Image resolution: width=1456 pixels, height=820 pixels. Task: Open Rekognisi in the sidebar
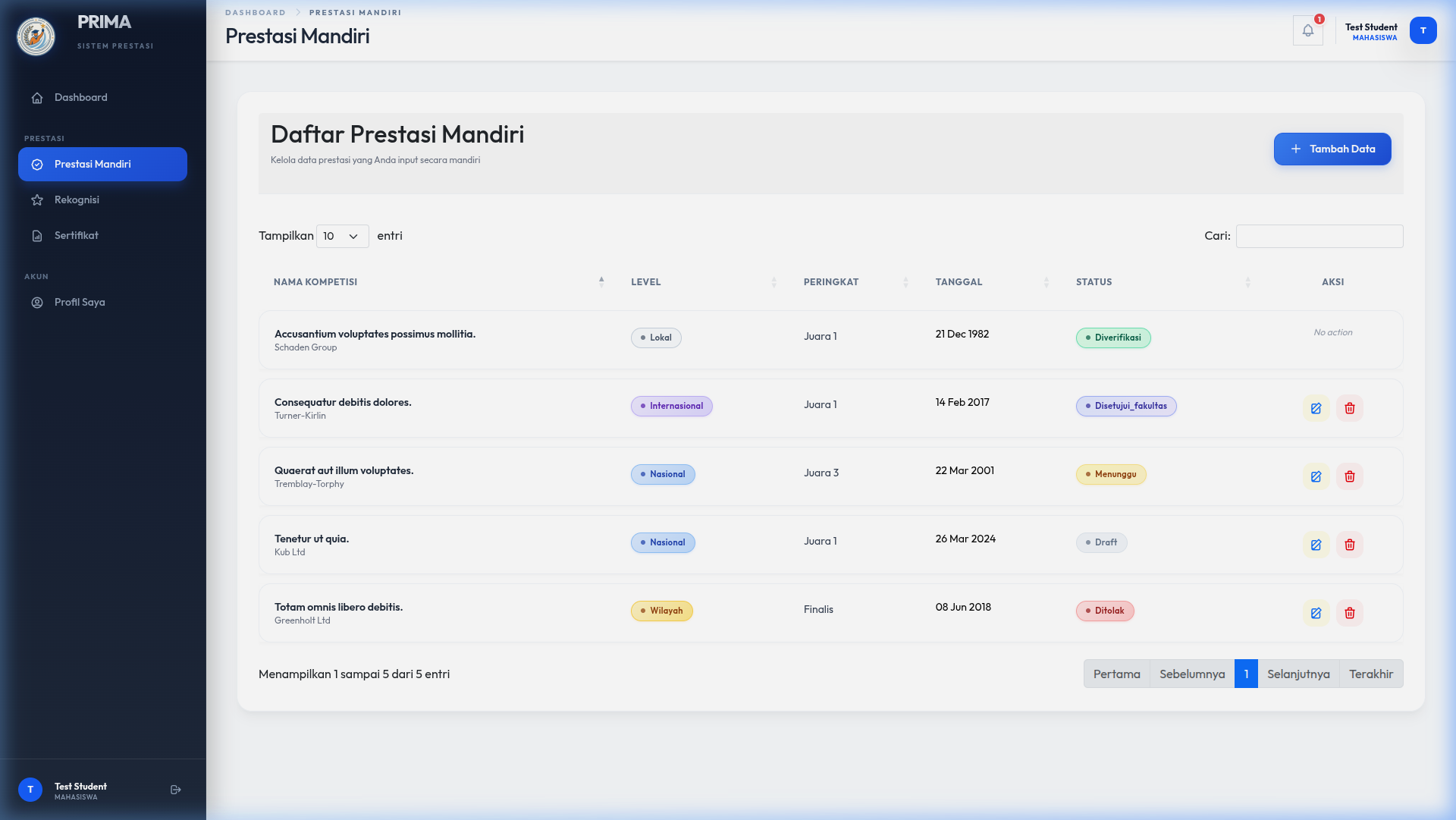click(77, 200)
